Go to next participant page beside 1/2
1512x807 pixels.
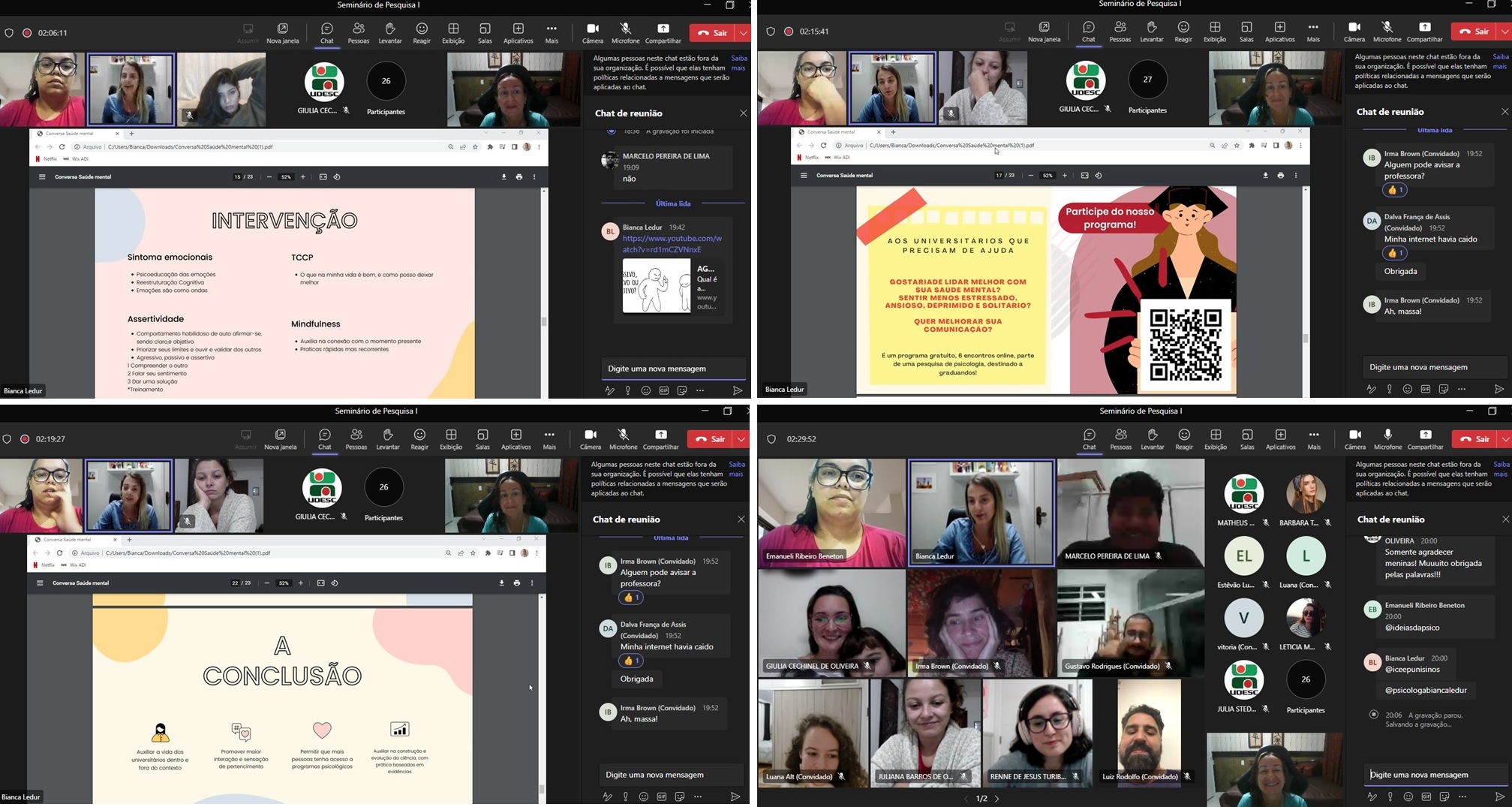tap(997, 799)
